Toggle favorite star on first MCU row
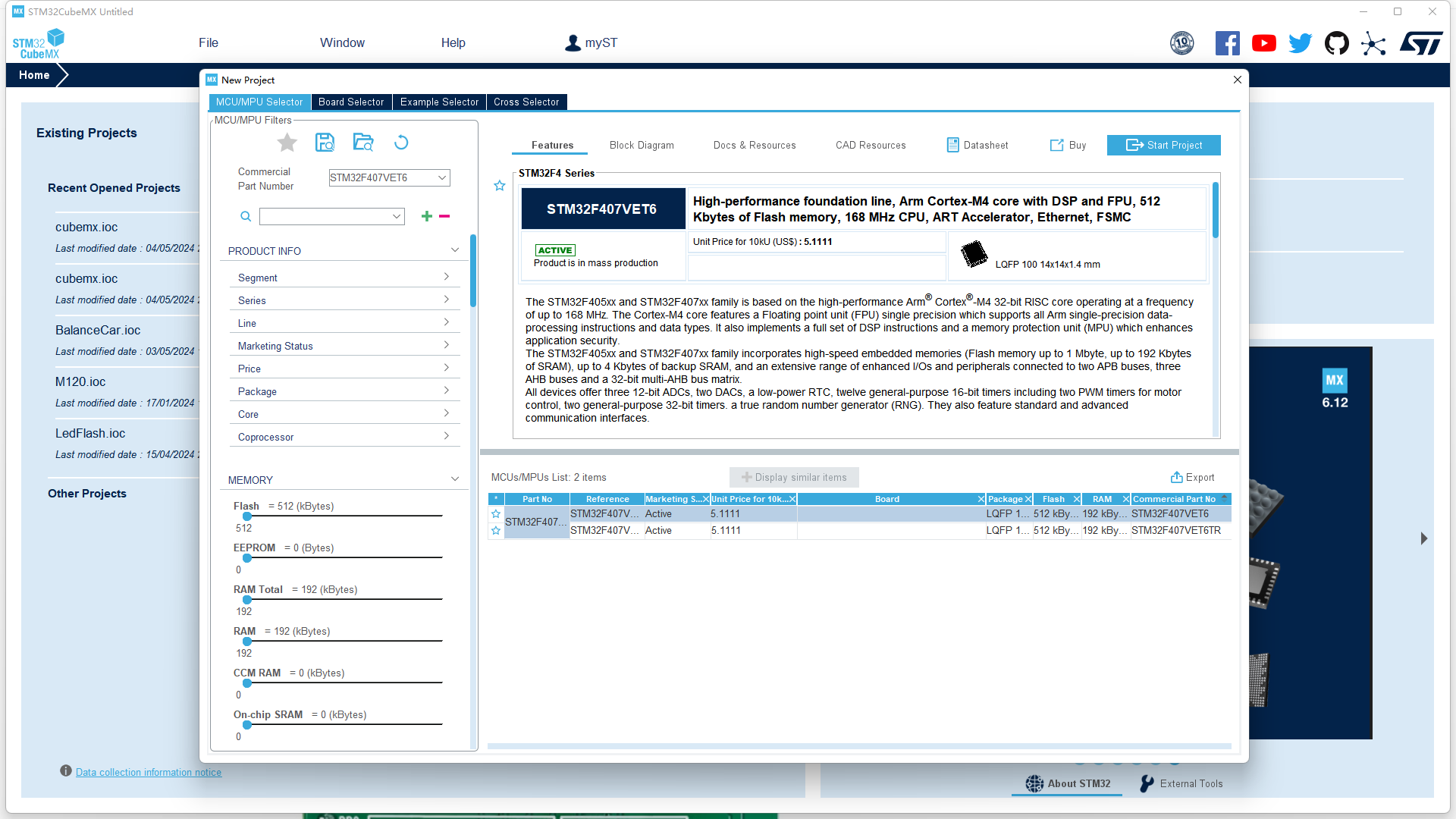 (x=496, y=514)
